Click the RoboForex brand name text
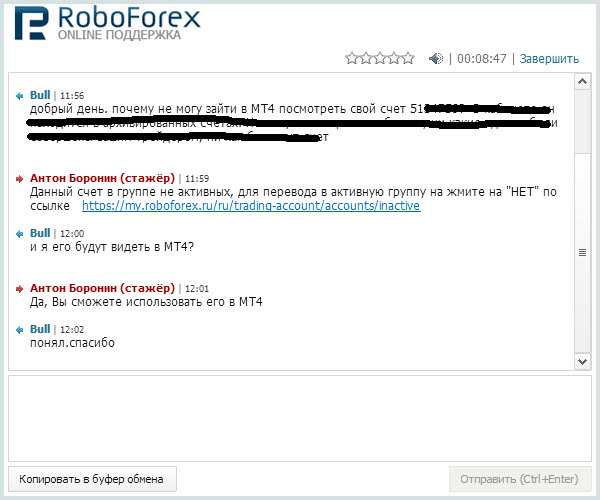This screenshot has height=500, width=600. (129, 18)
